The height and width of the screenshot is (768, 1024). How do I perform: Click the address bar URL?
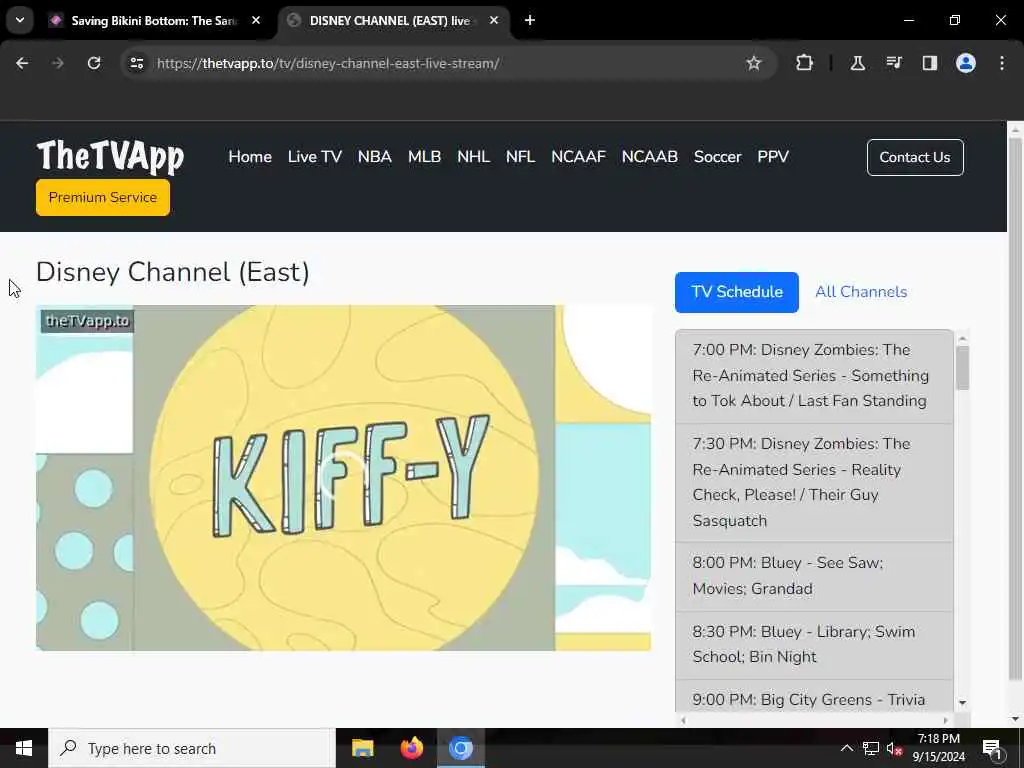[328, 63]
